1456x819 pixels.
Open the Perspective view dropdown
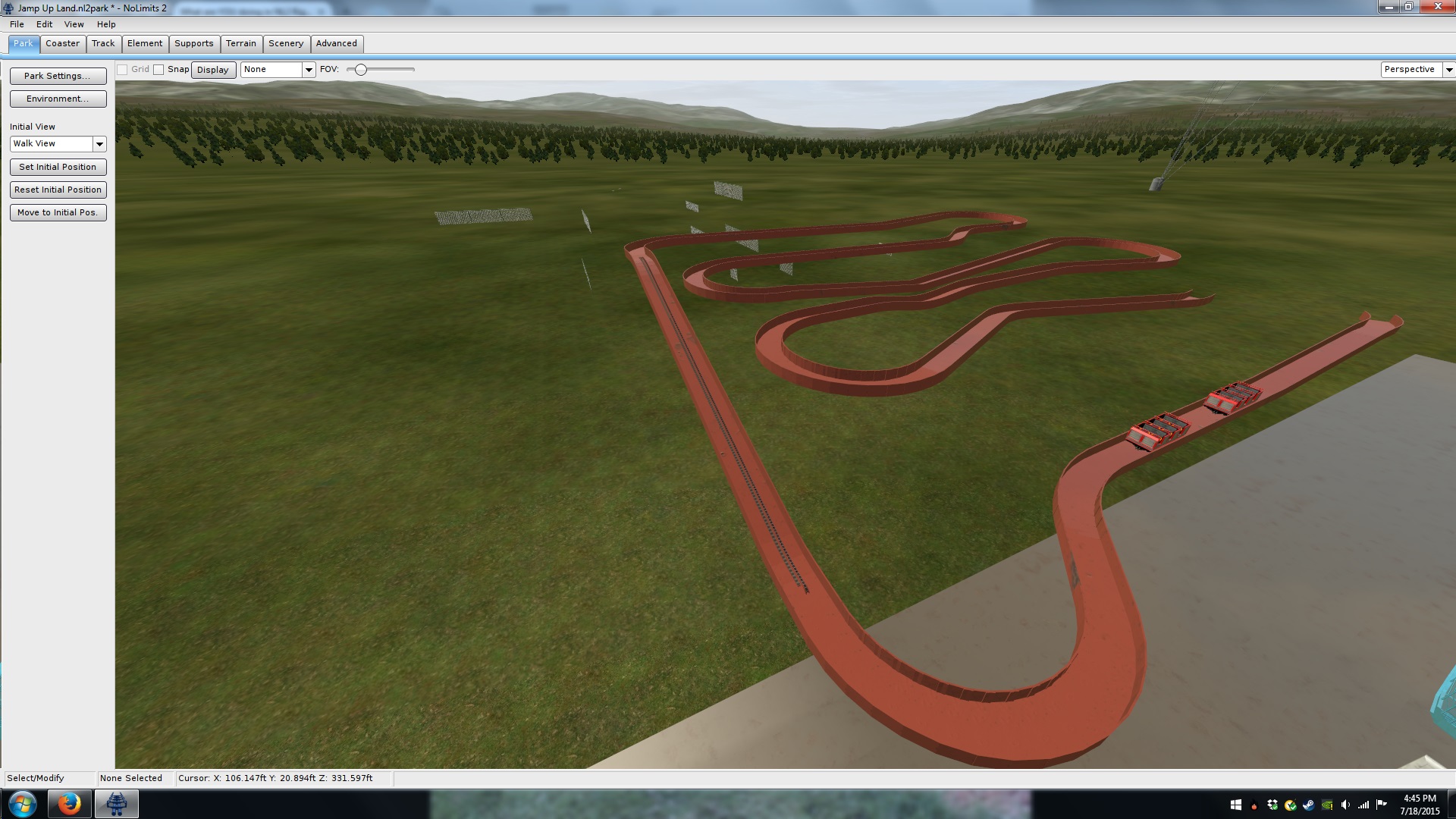coord(1448,70)
